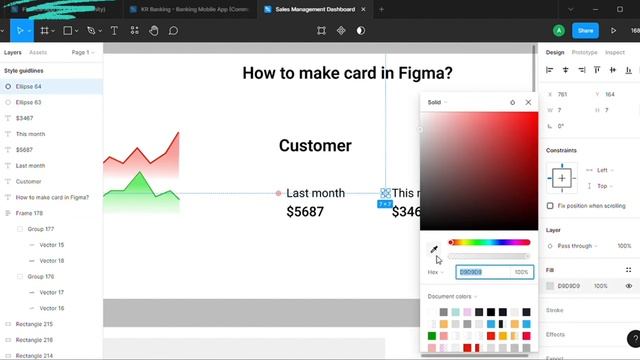This screenshot has height=360, width=640.
Task: Click the Share button
Action: (585, 31)
